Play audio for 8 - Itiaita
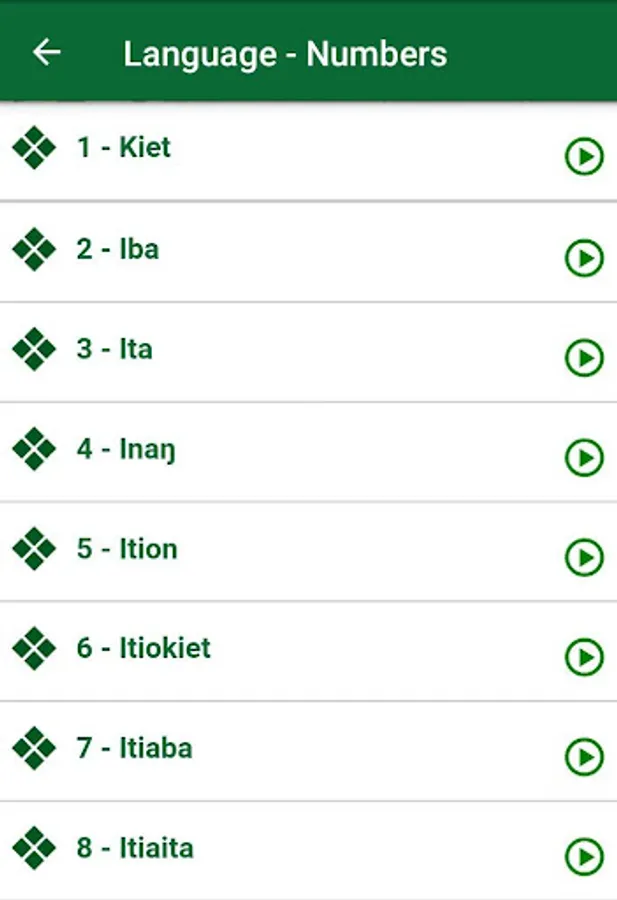The height and width of the screenshot is (900, 617). click(584, 857)
